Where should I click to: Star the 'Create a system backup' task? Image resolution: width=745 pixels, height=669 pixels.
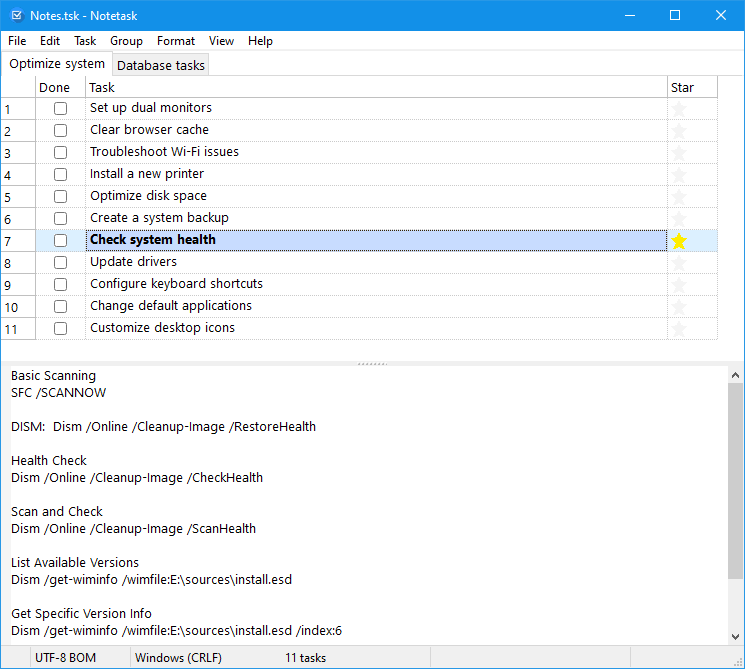[679, 219]
